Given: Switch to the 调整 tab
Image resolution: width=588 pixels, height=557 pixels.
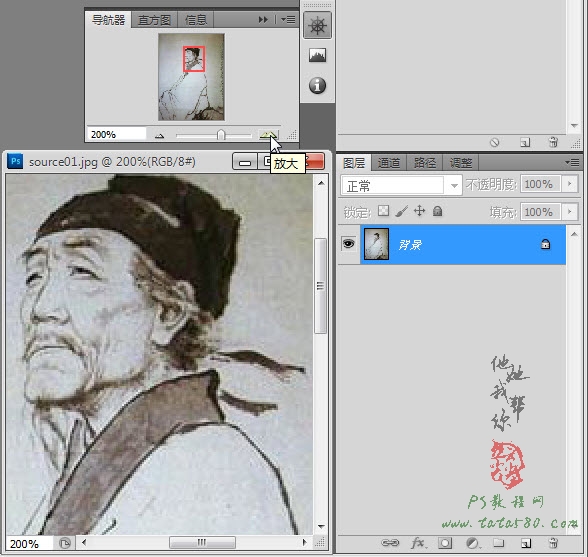Looking at the screenshot, I should [460, 163].
